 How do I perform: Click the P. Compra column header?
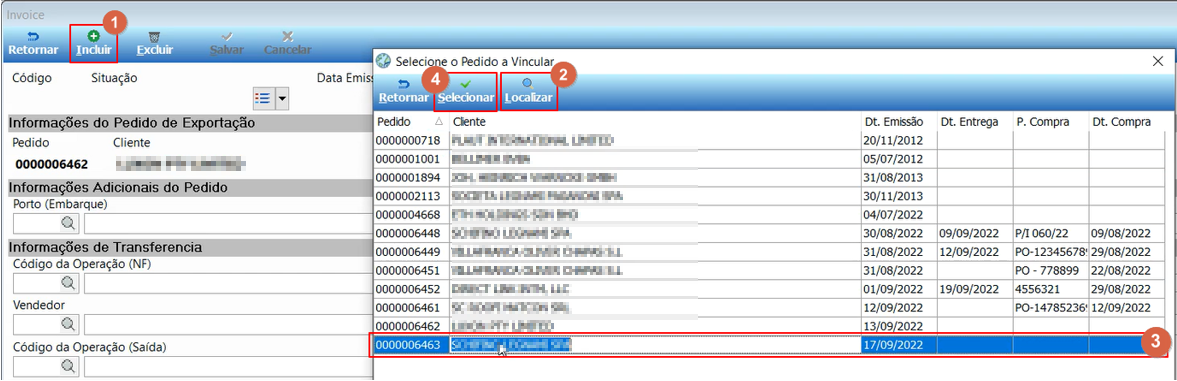tap(1050, 122)
